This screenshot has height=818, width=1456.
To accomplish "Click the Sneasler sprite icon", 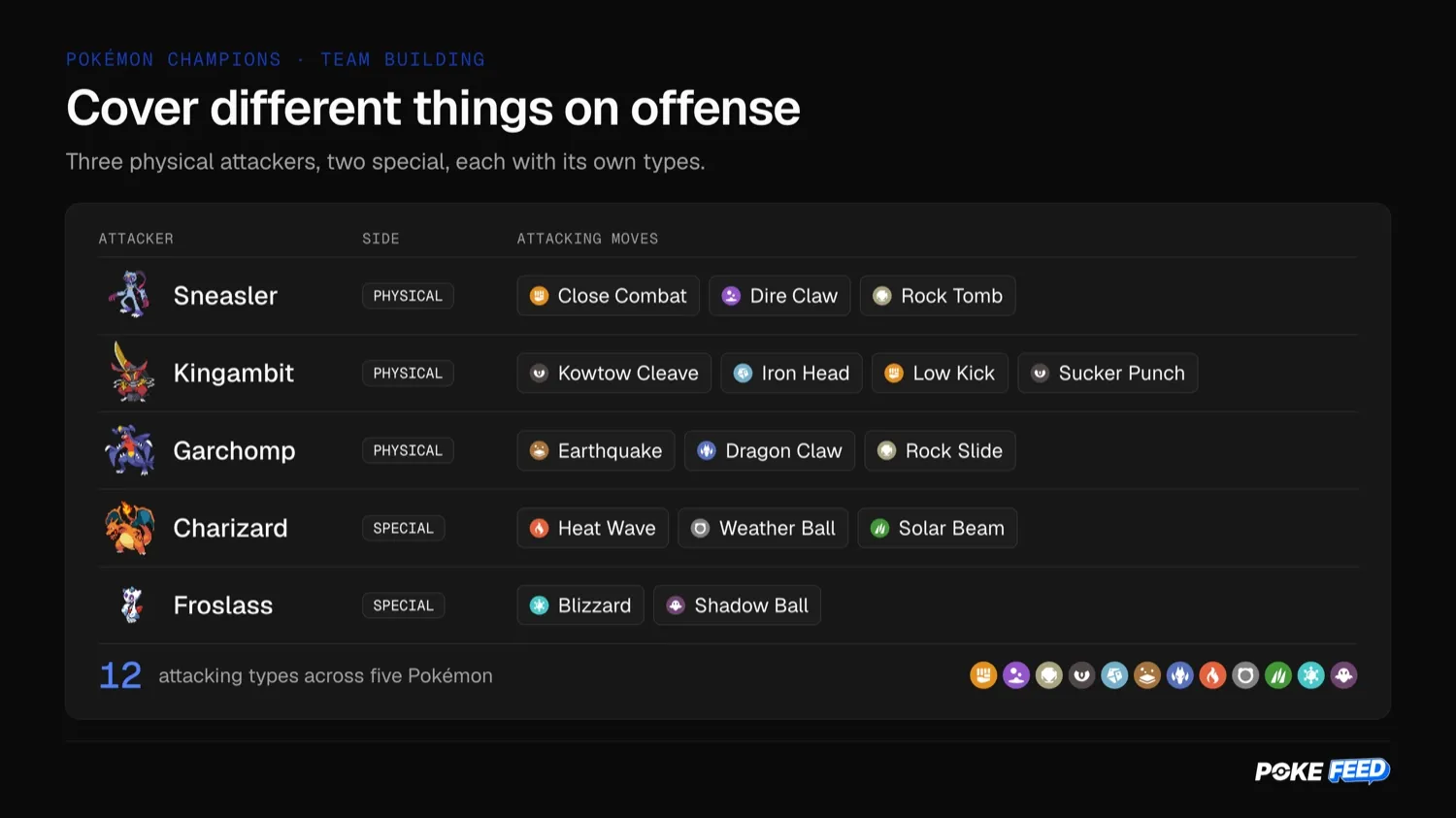I will tap(130, 295).
